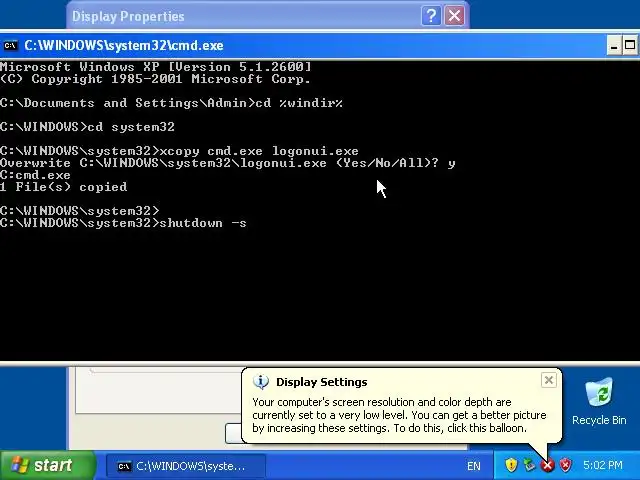Click the yellow security shield tray icon
The width and height of the screenshot is (640, 480).
point(511,465)
